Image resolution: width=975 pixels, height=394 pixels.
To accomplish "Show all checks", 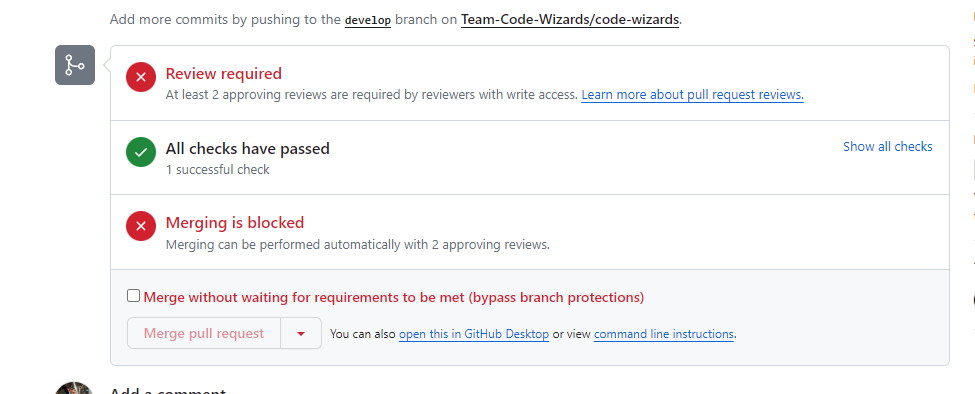I will pos(887,147).
